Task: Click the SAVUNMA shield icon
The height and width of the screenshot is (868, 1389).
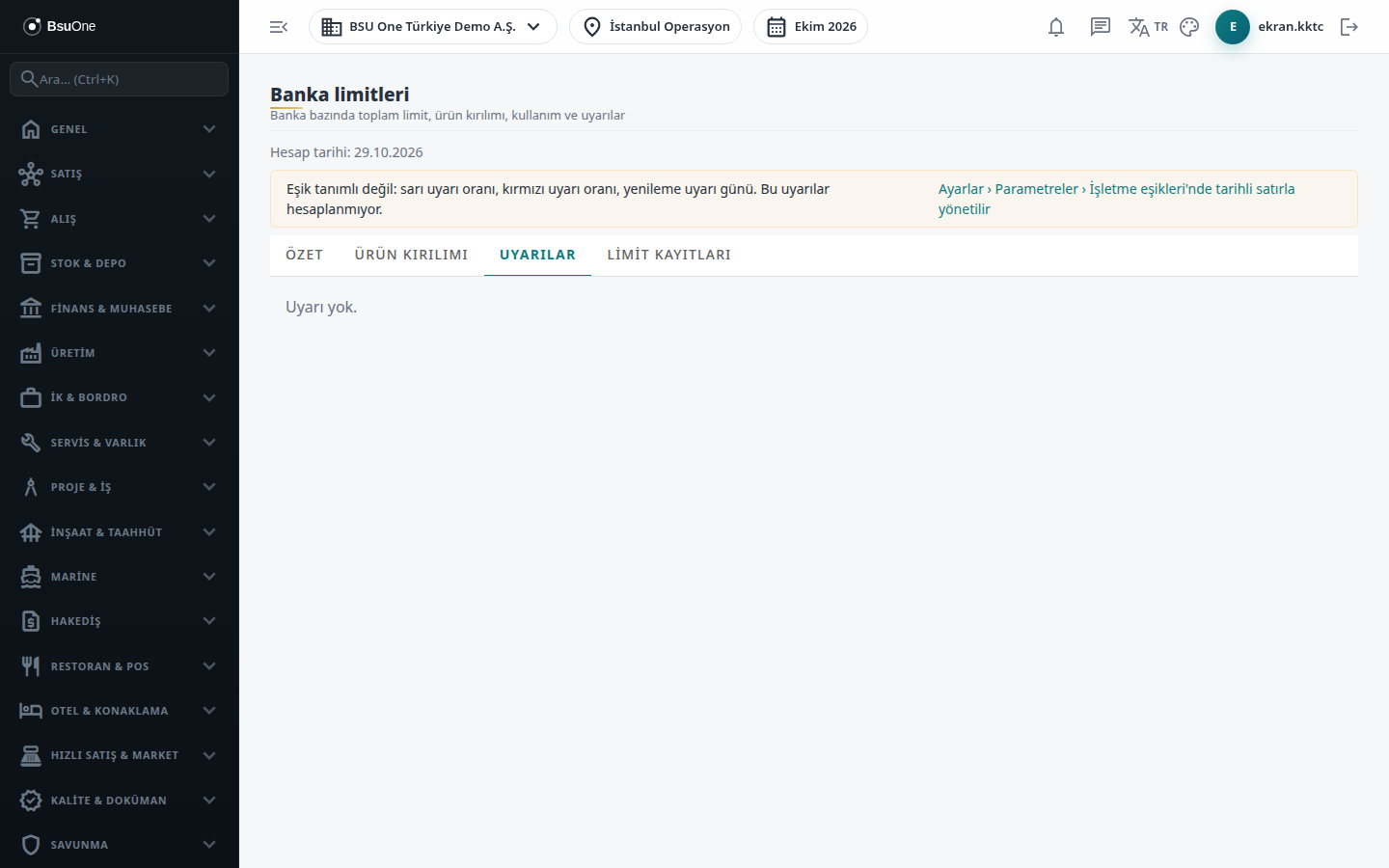Action: click(31, 845)
